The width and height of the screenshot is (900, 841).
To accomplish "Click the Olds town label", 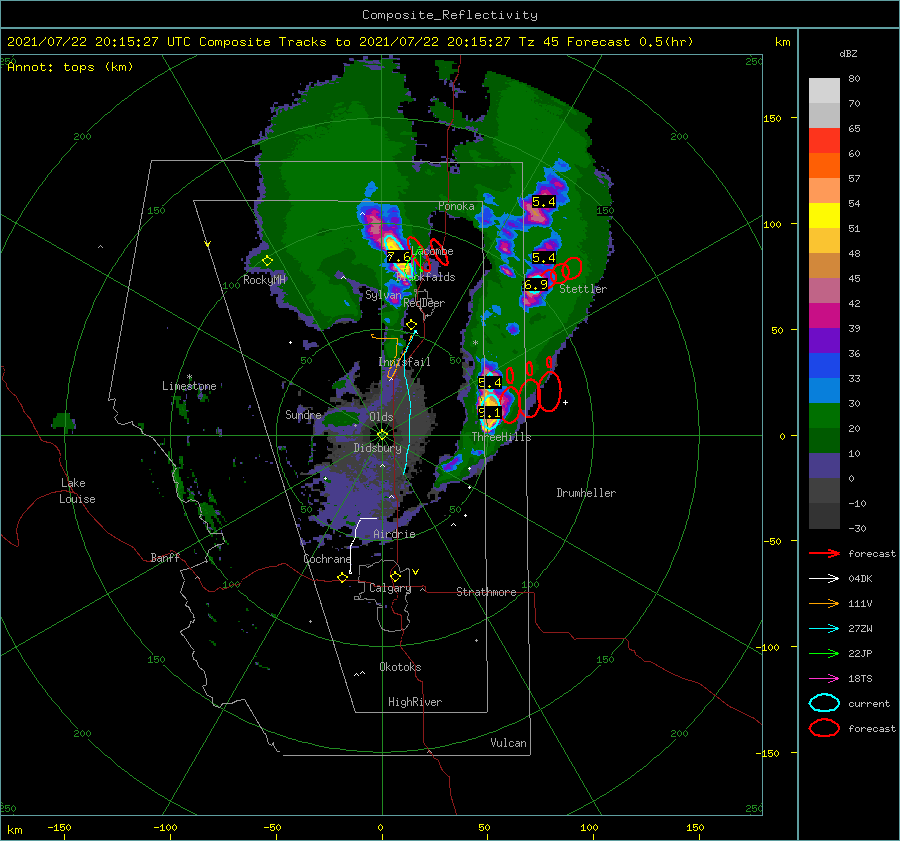I will (x=381, y=417).
